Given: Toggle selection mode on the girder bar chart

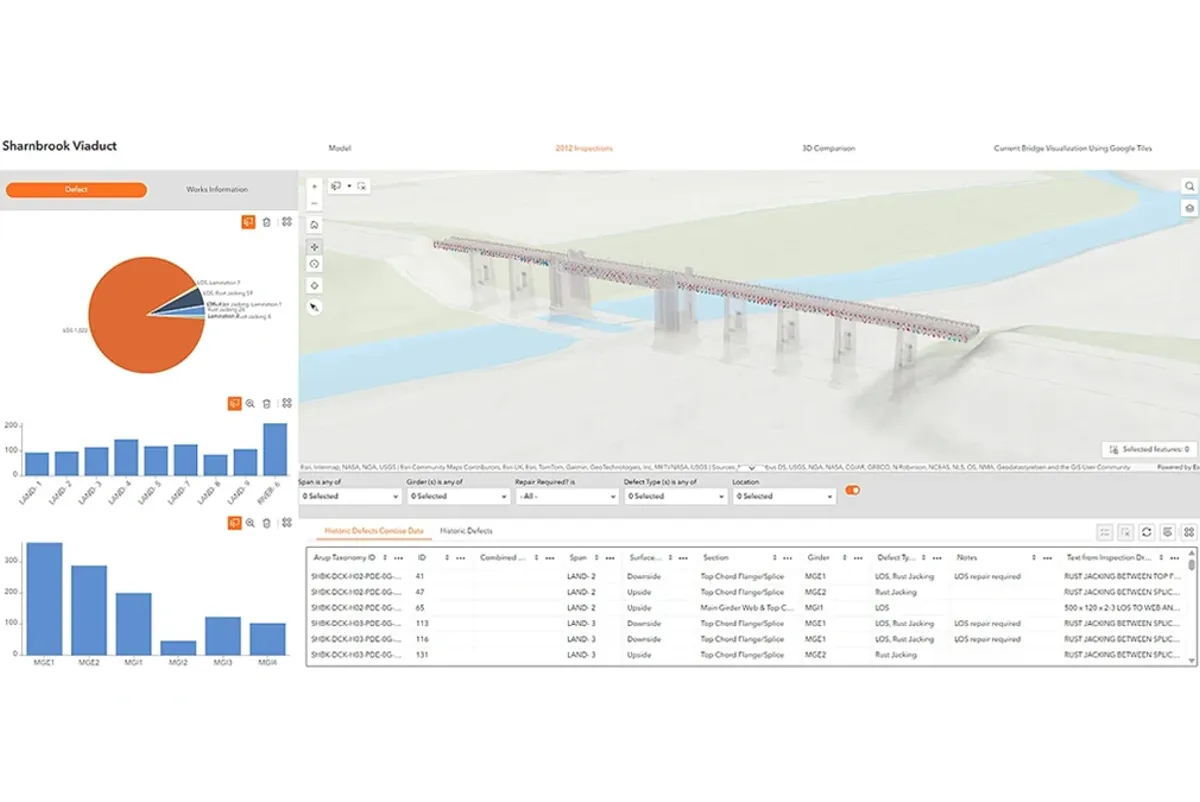Looking at the screenshot, I should 233,522.
